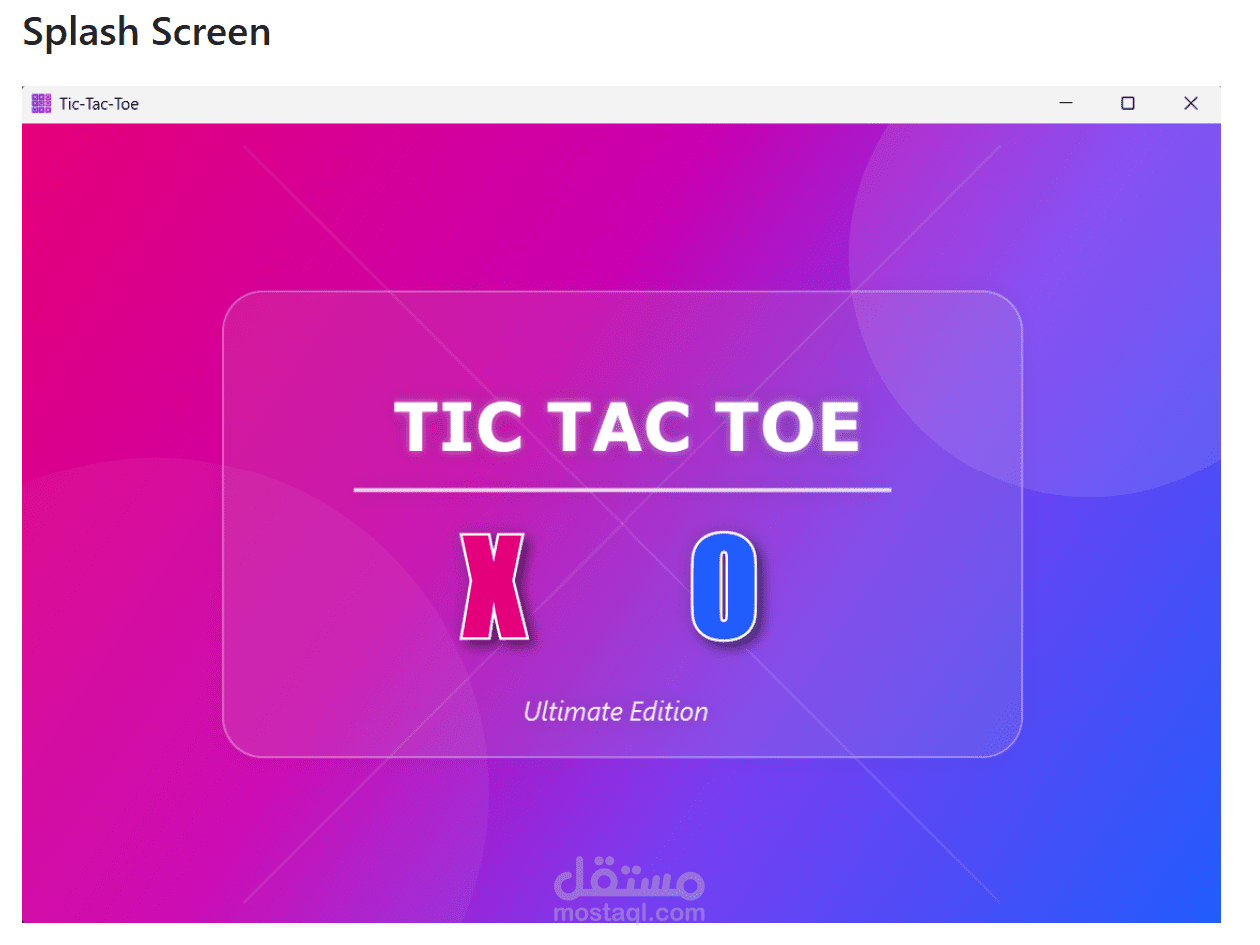
Task: Click the Tic-Tac-Toe window title text
Action: click(x=99, y=103)
